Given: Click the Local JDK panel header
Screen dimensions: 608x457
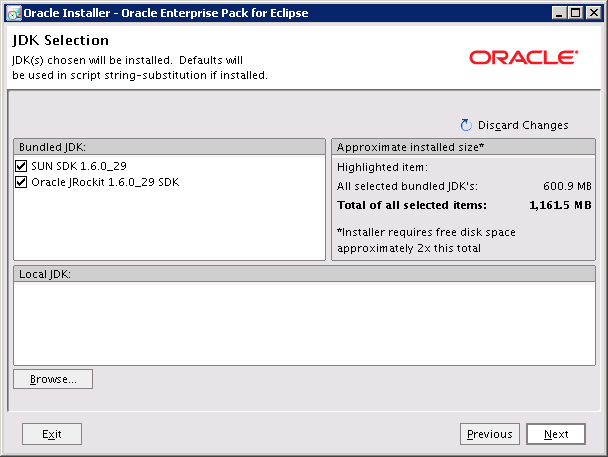Looking at the screenshot, I should click(x=303, y=273).
